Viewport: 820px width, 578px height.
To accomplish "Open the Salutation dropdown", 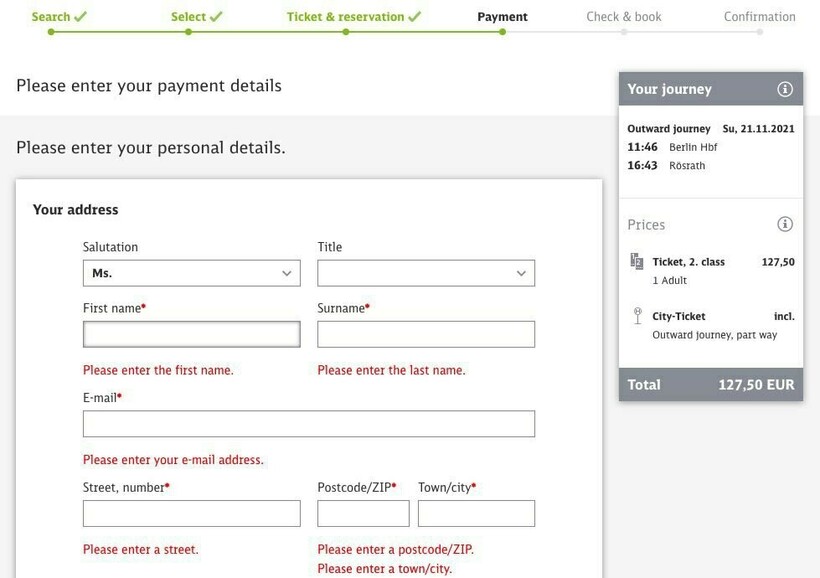I will [x=191, y=273].
